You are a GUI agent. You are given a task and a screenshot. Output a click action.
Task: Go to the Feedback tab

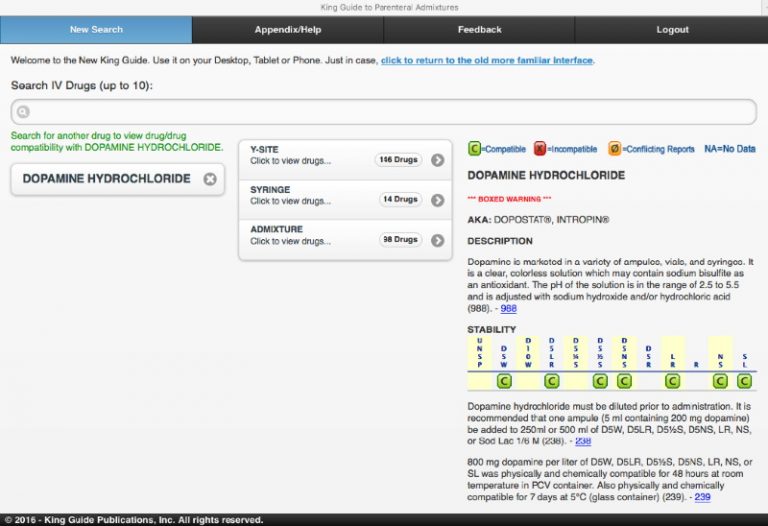click(480, 29)
